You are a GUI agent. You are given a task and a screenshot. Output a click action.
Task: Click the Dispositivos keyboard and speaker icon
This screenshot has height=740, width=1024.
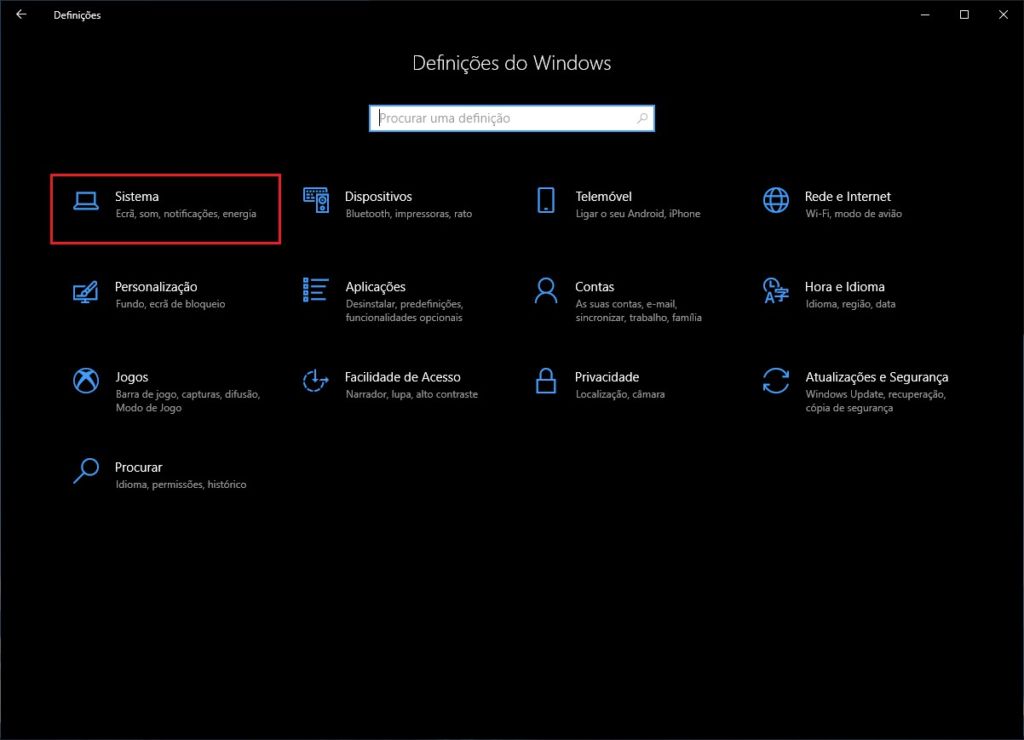(x=316, y=200)
